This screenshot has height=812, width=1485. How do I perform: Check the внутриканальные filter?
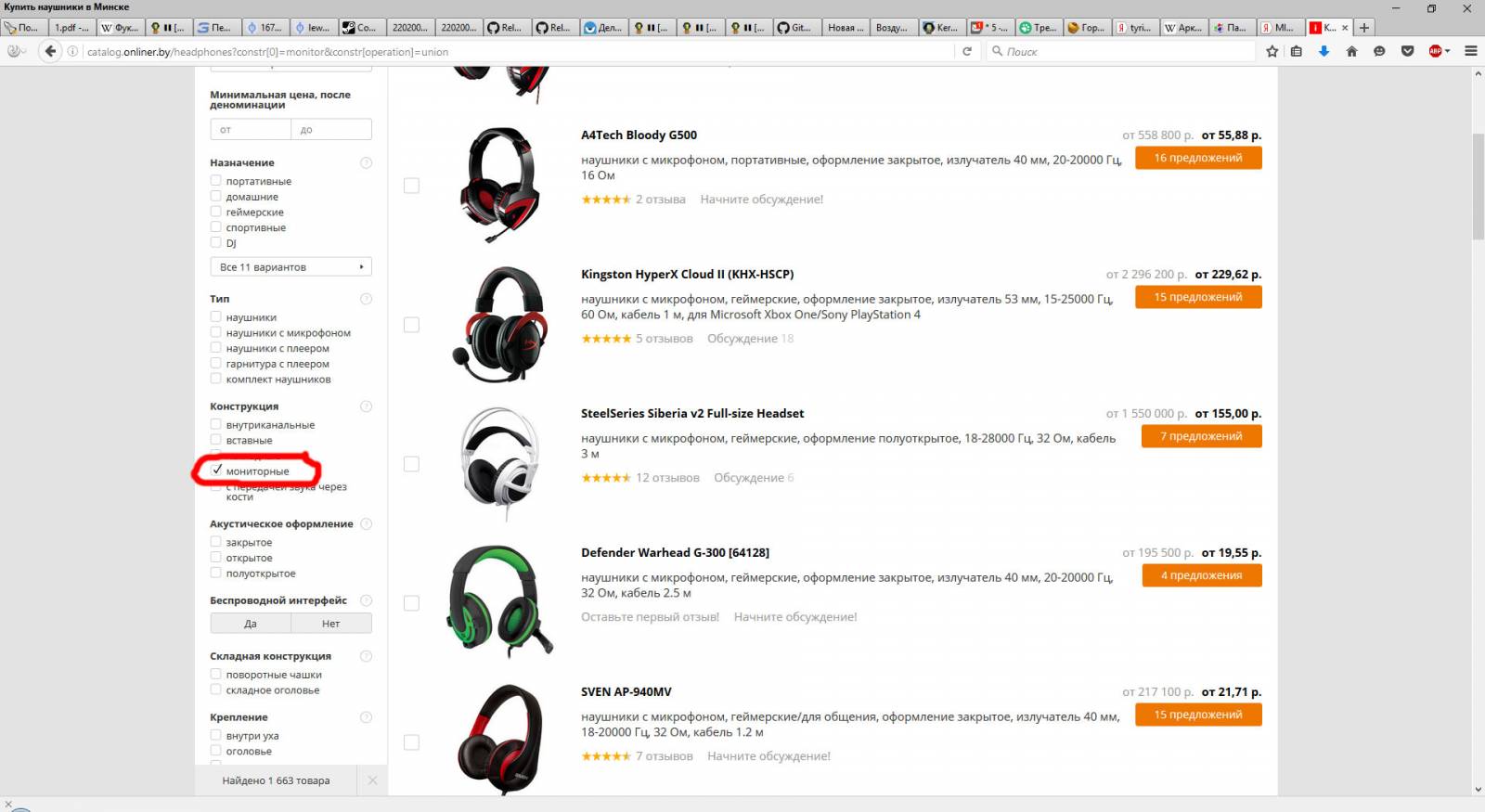(215, 424)
